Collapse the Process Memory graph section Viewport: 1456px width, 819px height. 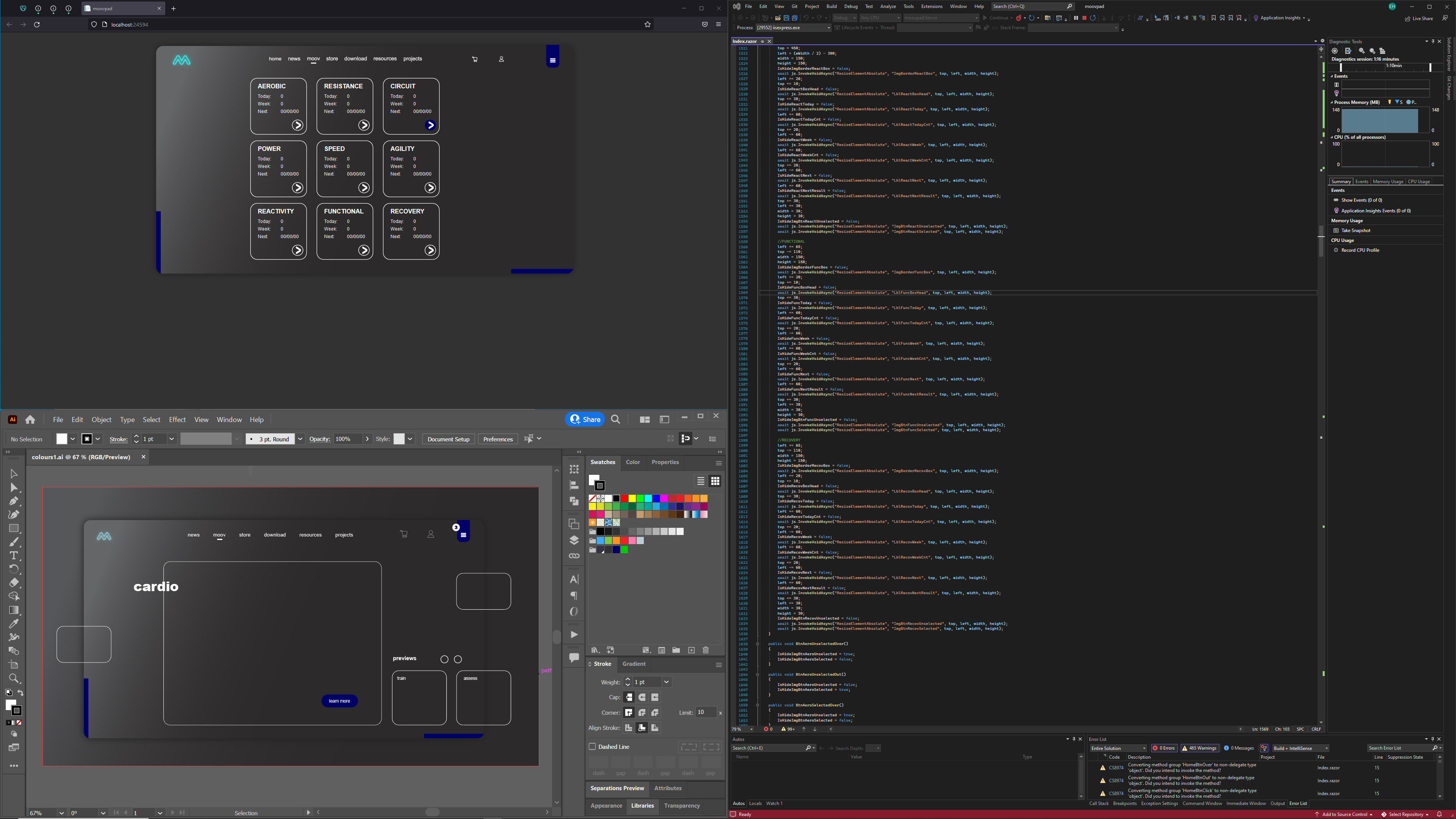[1332, 103]
